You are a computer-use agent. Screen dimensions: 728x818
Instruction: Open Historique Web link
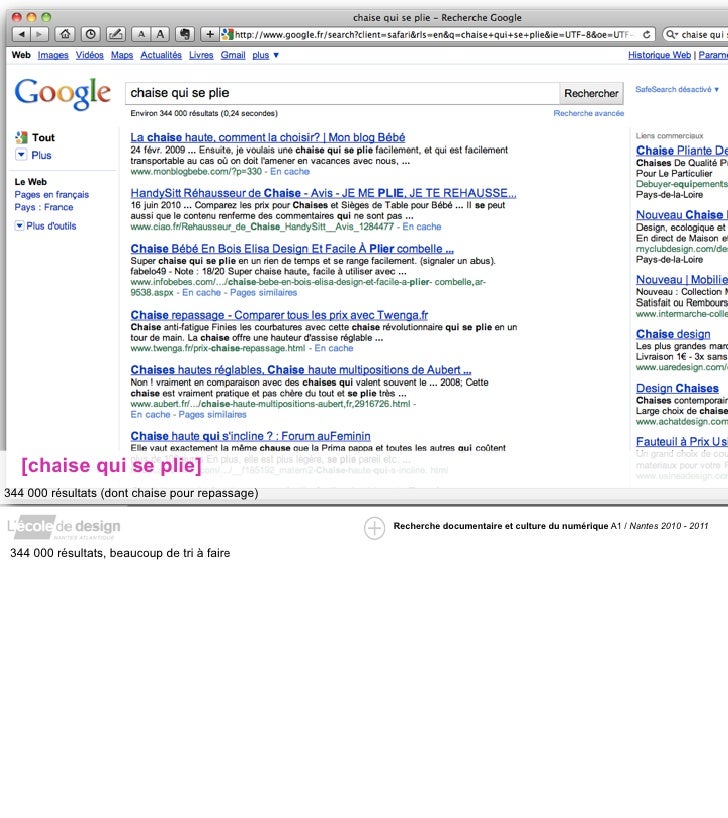coord(659,55)
